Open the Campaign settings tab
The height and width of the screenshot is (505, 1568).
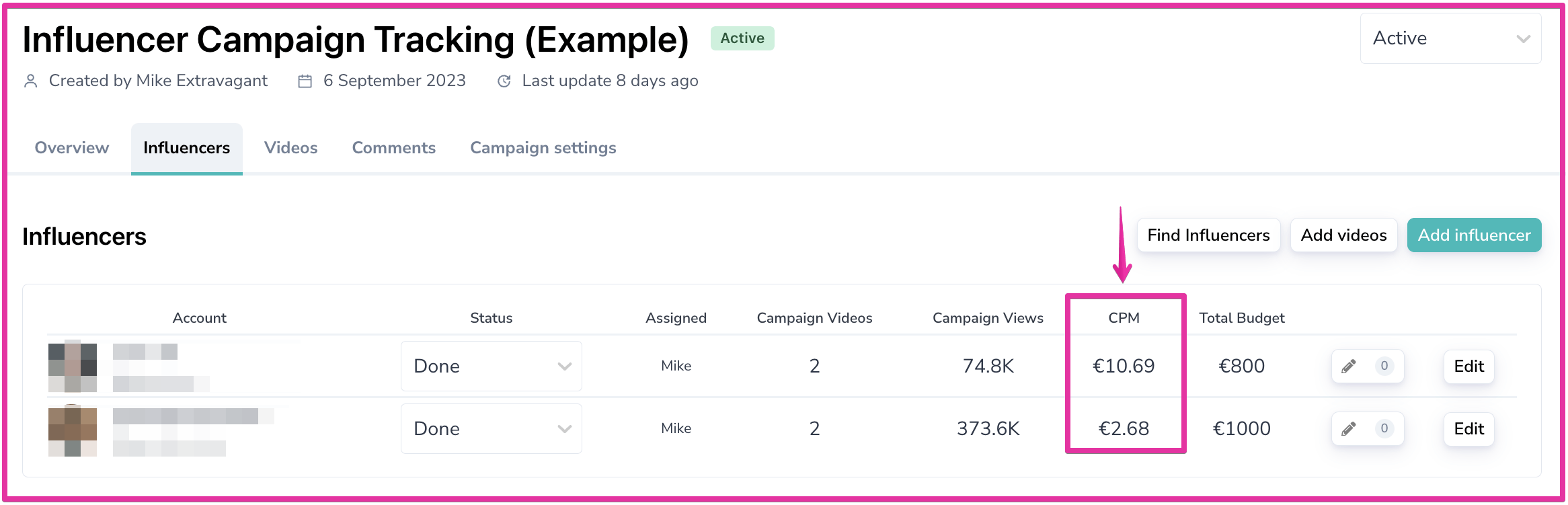point(543,148)
